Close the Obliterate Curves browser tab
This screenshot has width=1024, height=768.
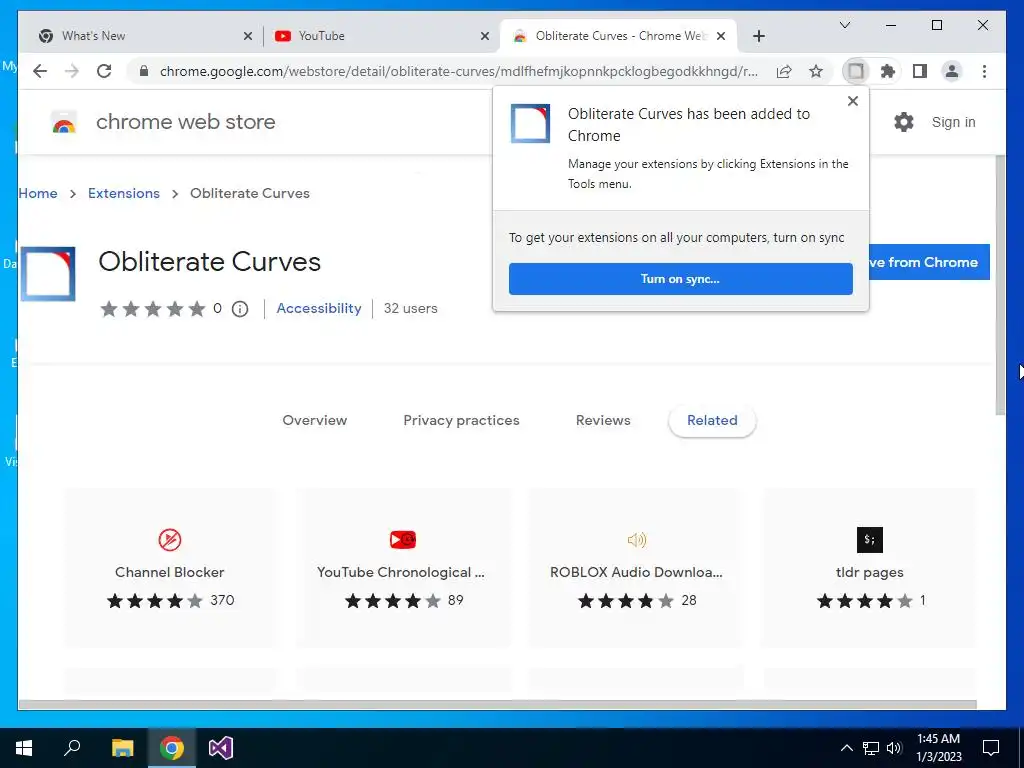(721, 36)
